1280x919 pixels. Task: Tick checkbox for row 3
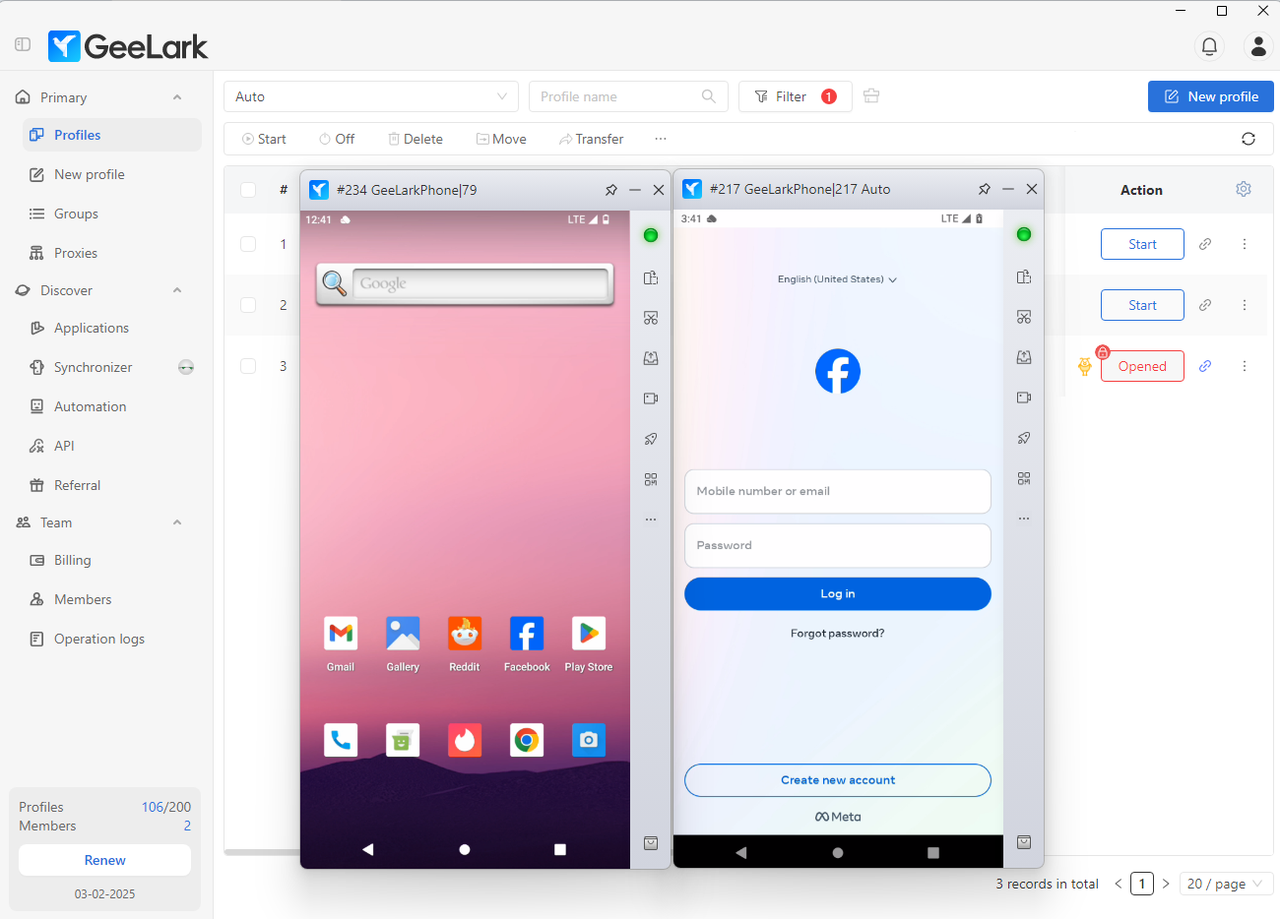(248, 366)
